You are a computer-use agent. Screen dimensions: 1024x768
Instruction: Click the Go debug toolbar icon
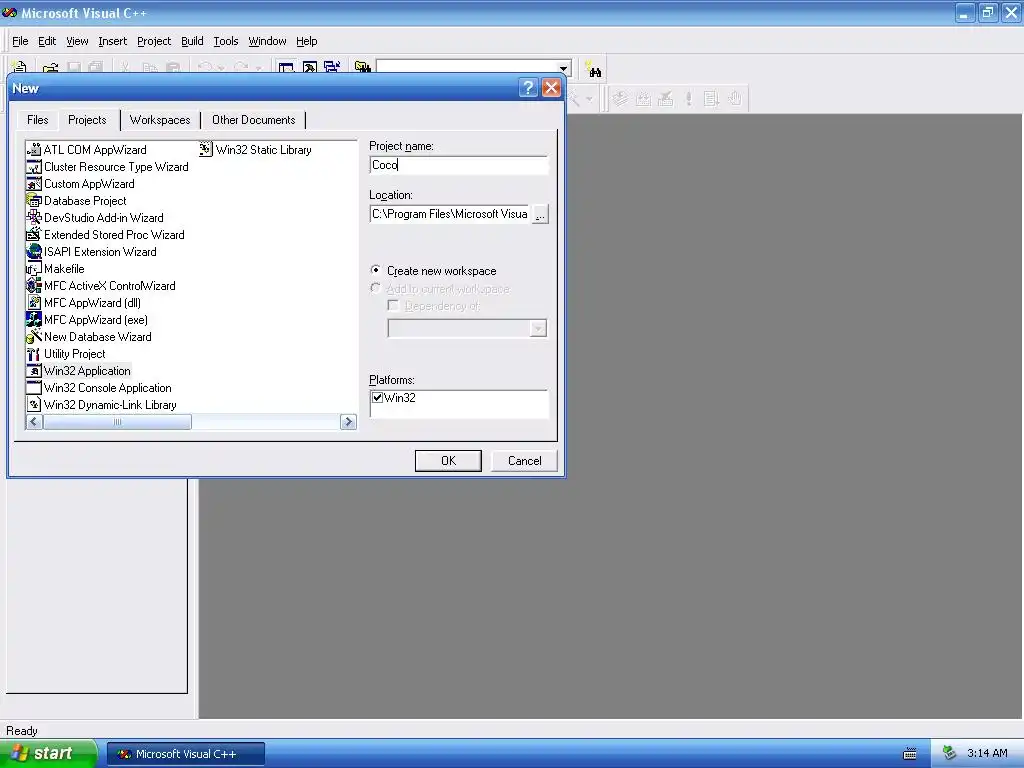tap(711, 99)
